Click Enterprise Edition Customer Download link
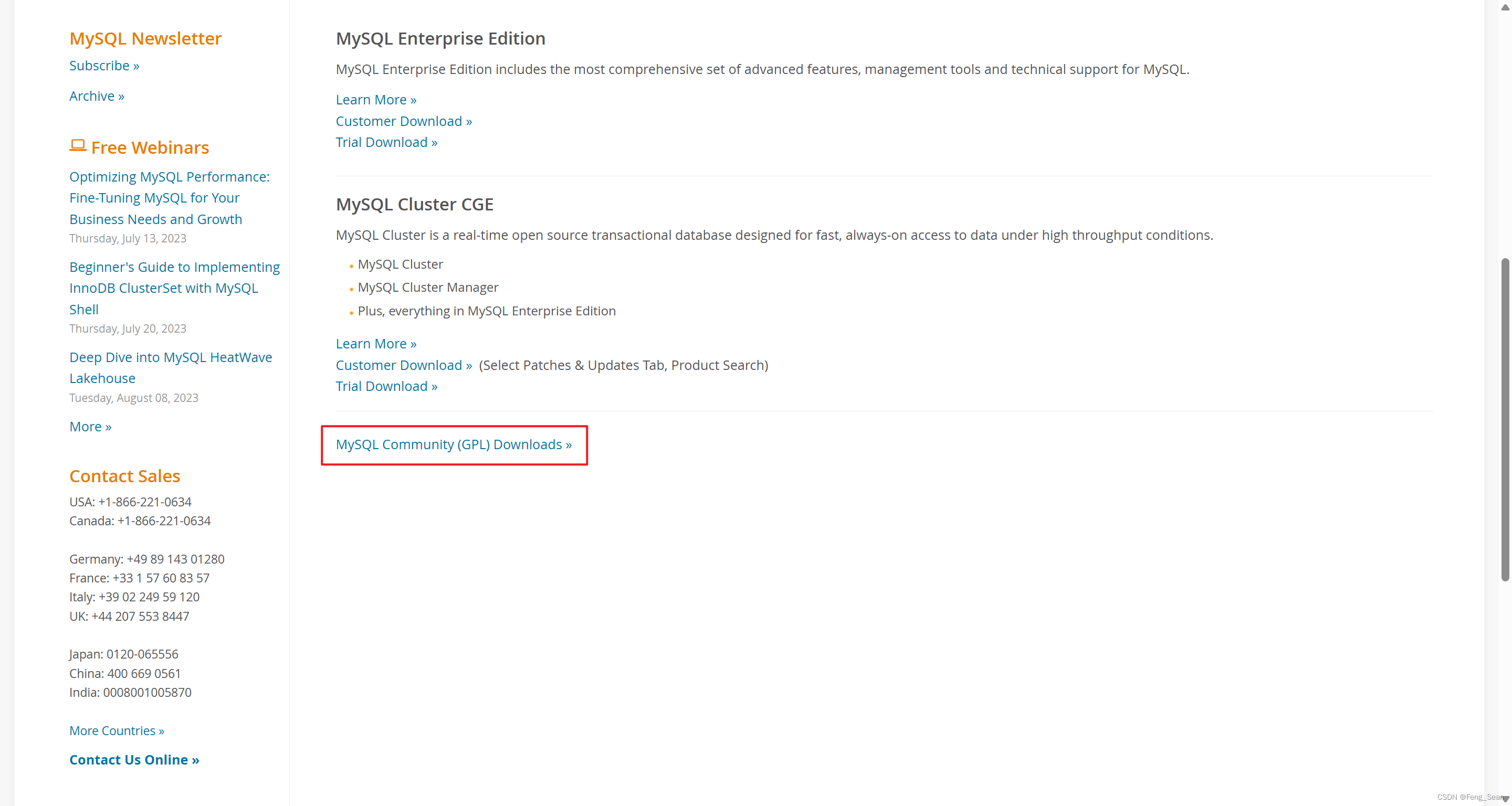1512x806 pixels. point(404,121)
